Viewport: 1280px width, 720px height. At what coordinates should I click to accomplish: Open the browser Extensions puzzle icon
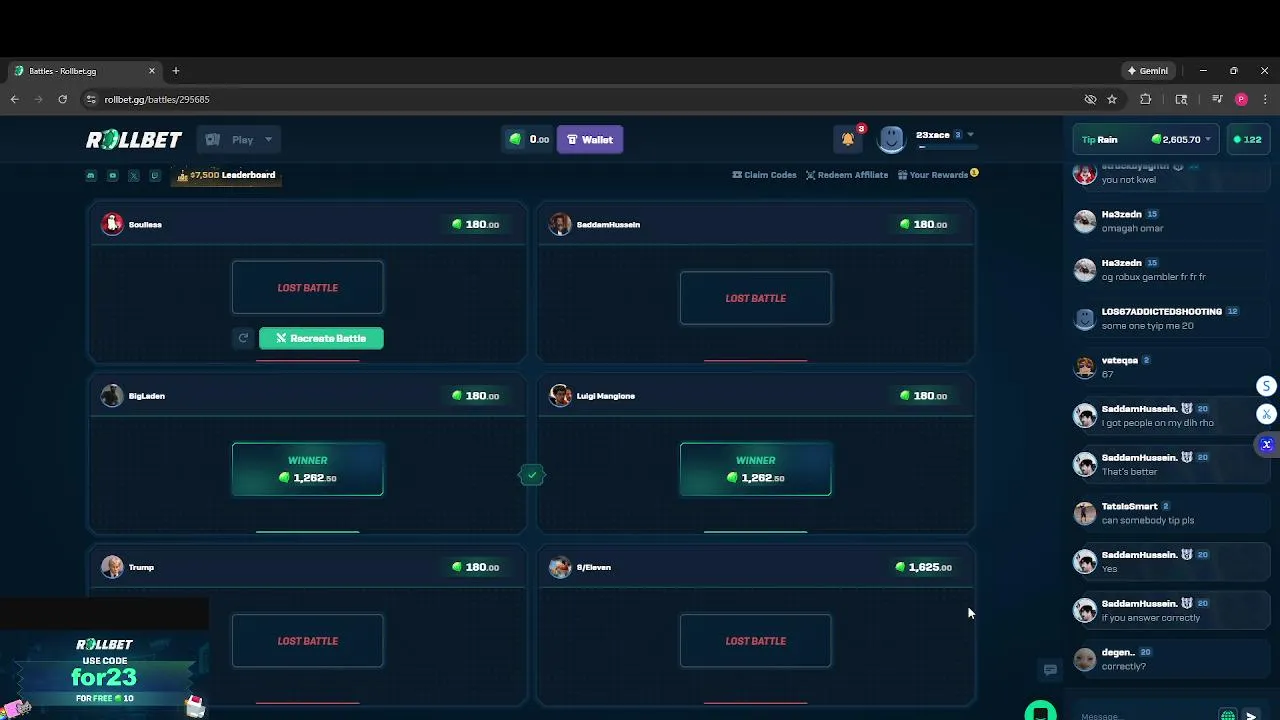[x=1146, y=99]
